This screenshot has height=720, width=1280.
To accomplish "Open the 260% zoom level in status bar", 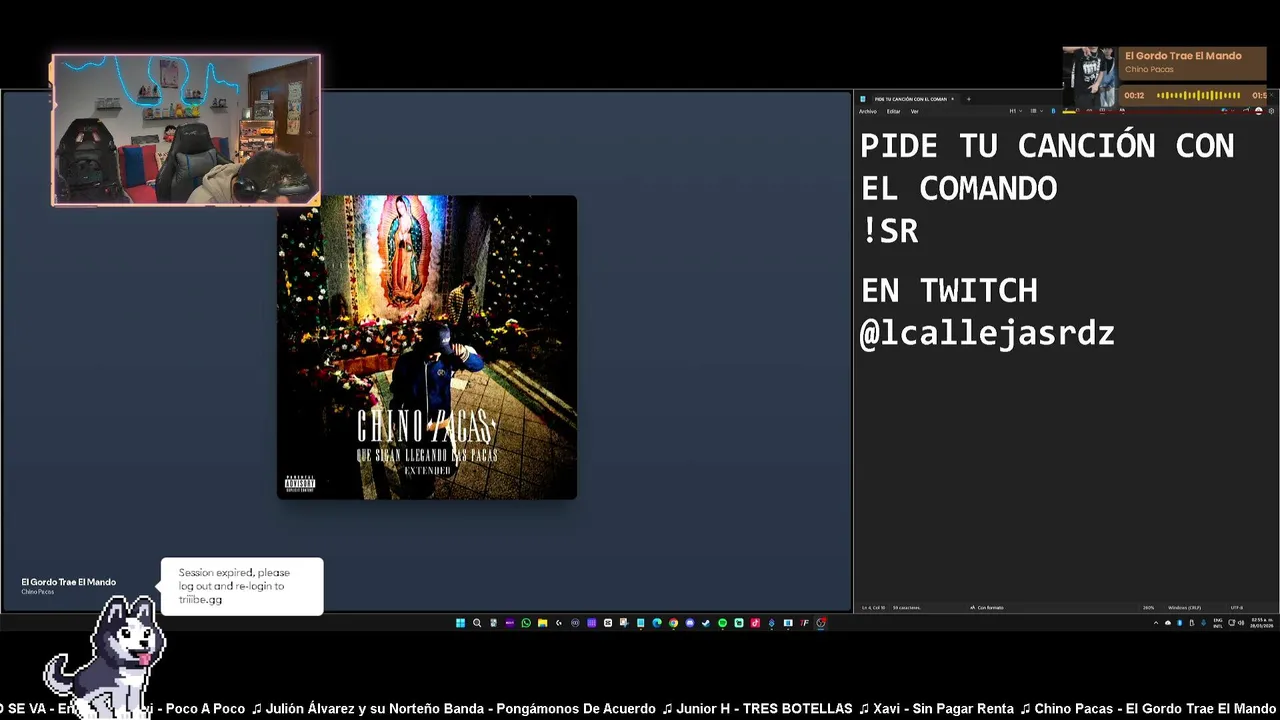I will click(x=1148, y=607).
